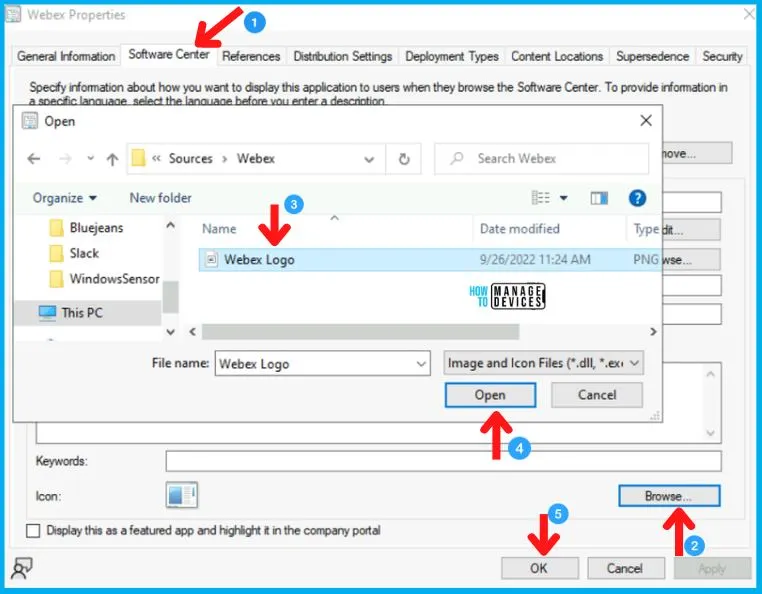The width and height of the screenshot is (762, 594).
Task: Click Browse next to Icon
Action: click(669, 496)
